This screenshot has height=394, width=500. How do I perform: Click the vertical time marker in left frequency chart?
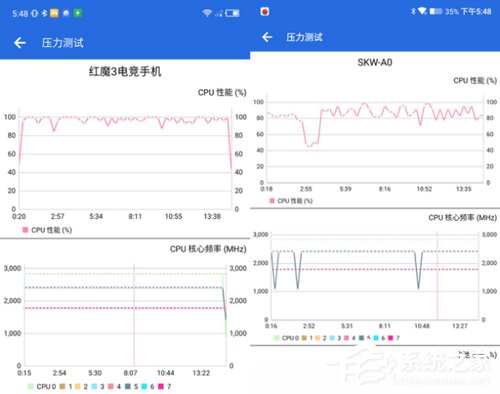[134, 315]
